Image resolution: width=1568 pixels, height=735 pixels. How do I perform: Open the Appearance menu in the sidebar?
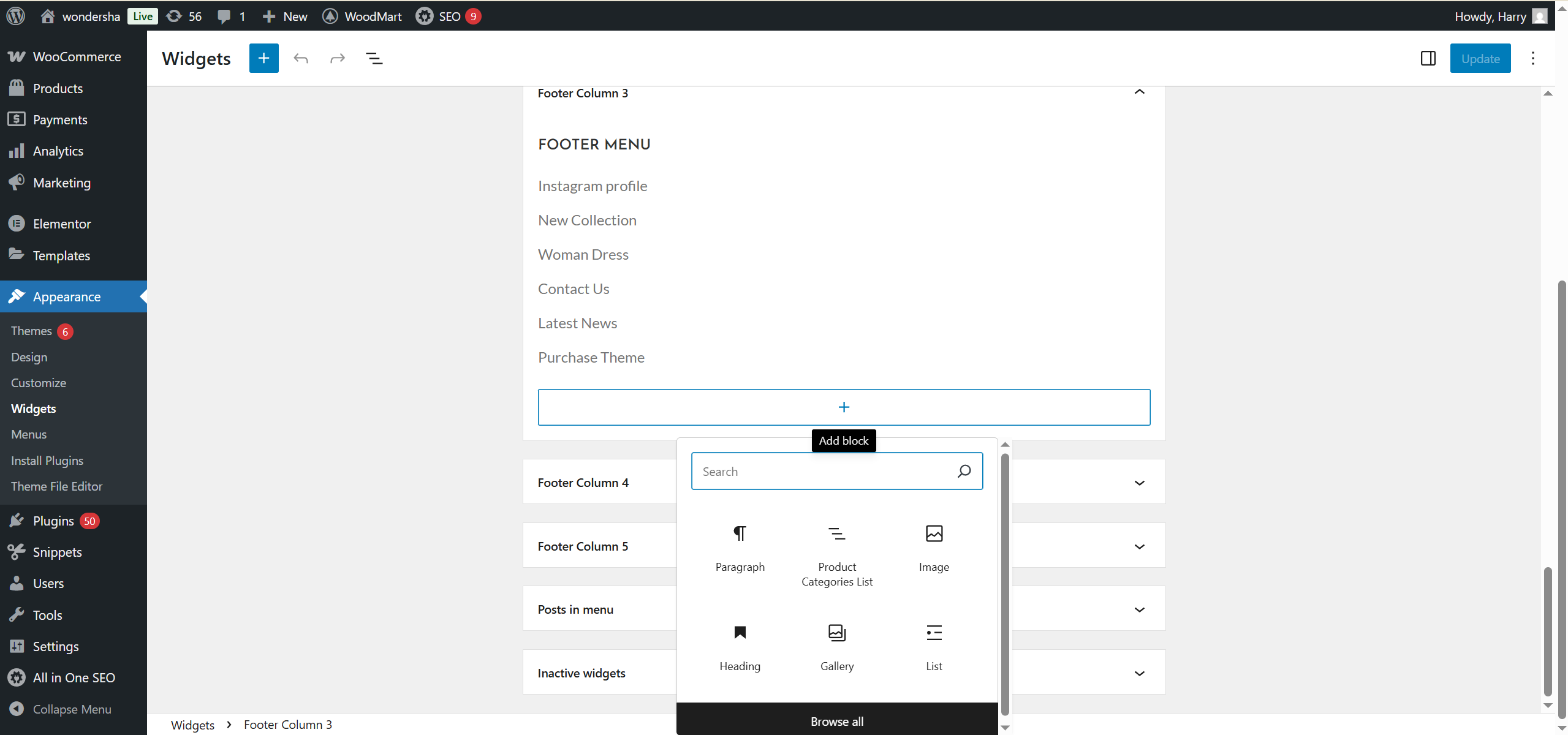(66, 296)
